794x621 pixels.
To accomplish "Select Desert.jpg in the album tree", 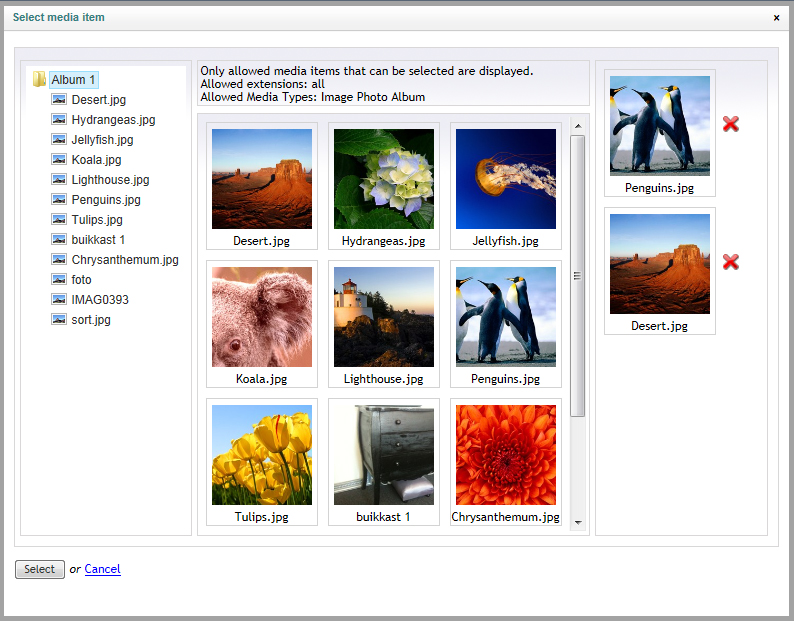I will (99, 100).
